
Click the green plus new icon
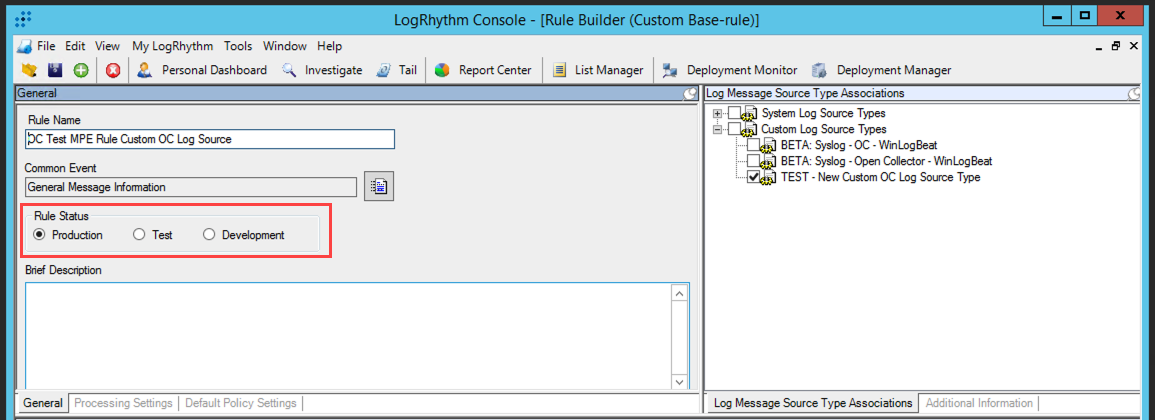pyautogui.click(x=80, y=70)
